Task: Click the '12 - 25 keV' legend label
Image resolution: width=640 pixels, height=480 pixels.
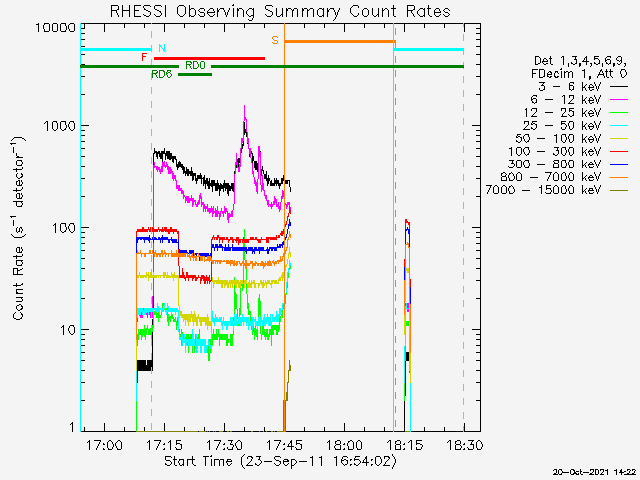Action: (x=562, y=113)
